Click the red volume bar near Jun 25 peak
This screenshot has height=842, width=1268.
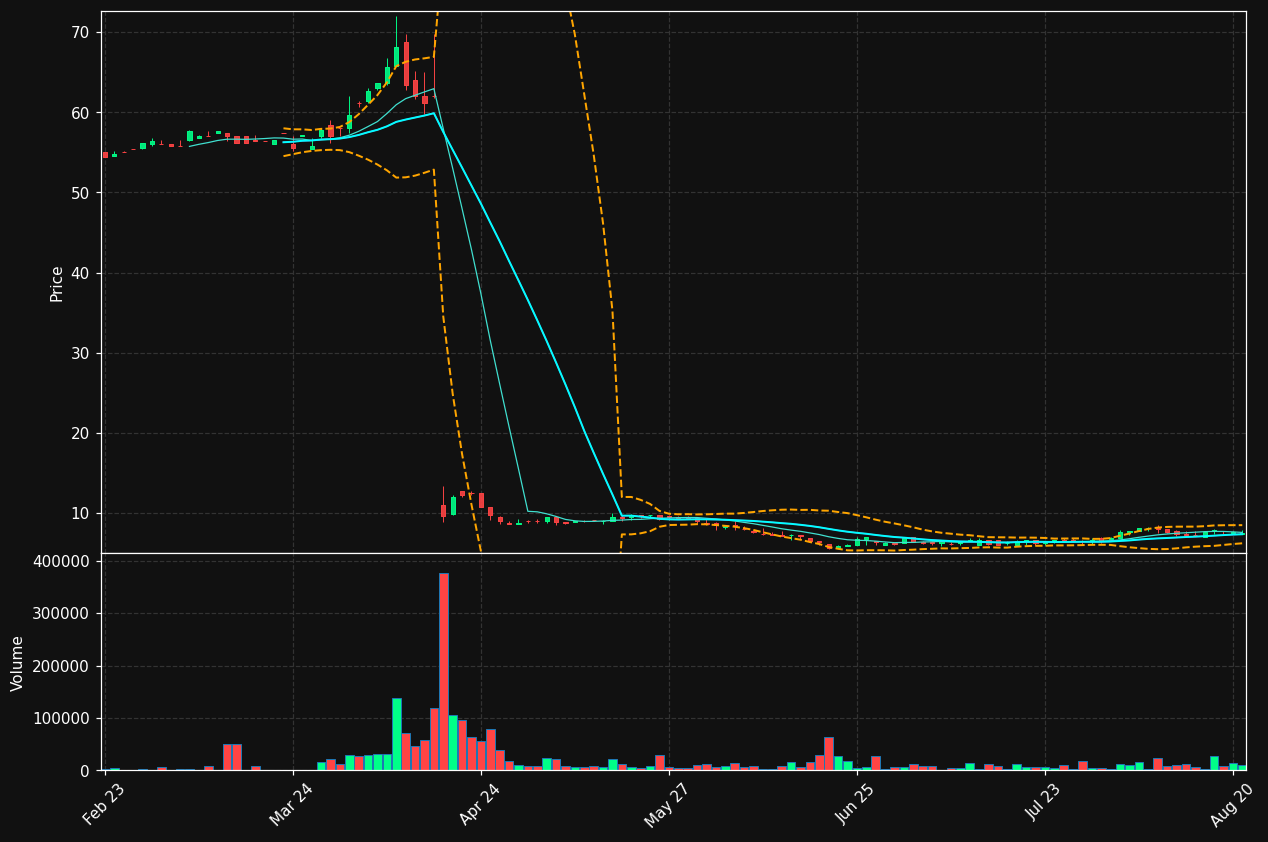coord(829,754)
